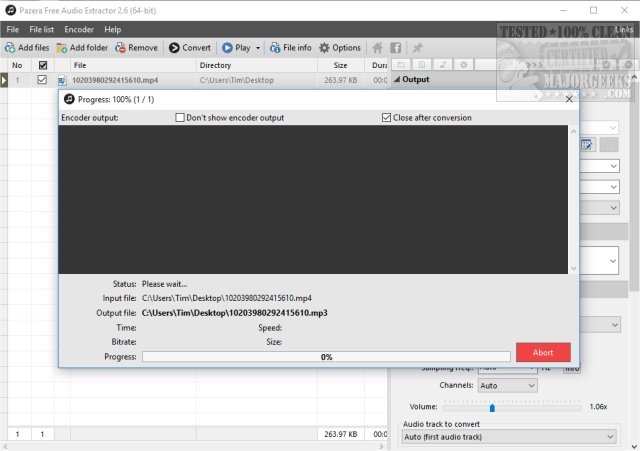
Task: Toggle Close after conversion checkbox
Action: tap(386, 118)
